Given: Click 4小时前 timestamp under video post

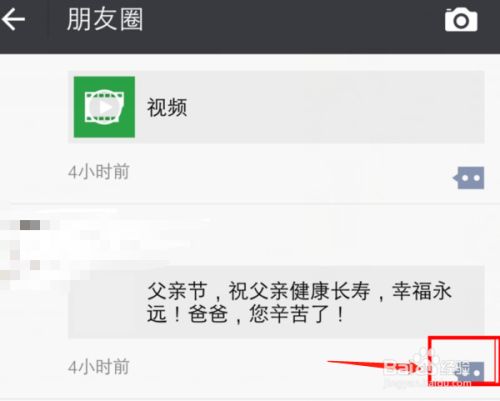Looking at the screenshot, I should 99,172.
